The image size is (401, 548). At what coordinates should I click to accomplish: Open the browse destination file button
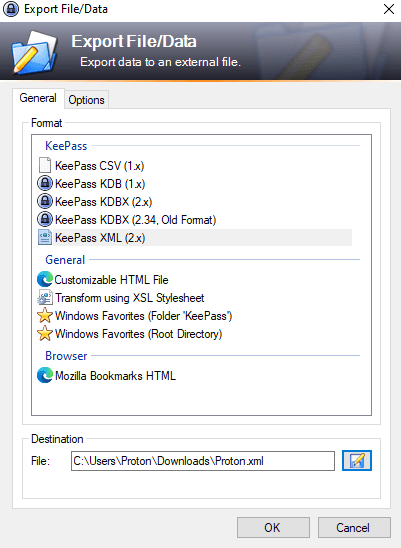point(357,461)
